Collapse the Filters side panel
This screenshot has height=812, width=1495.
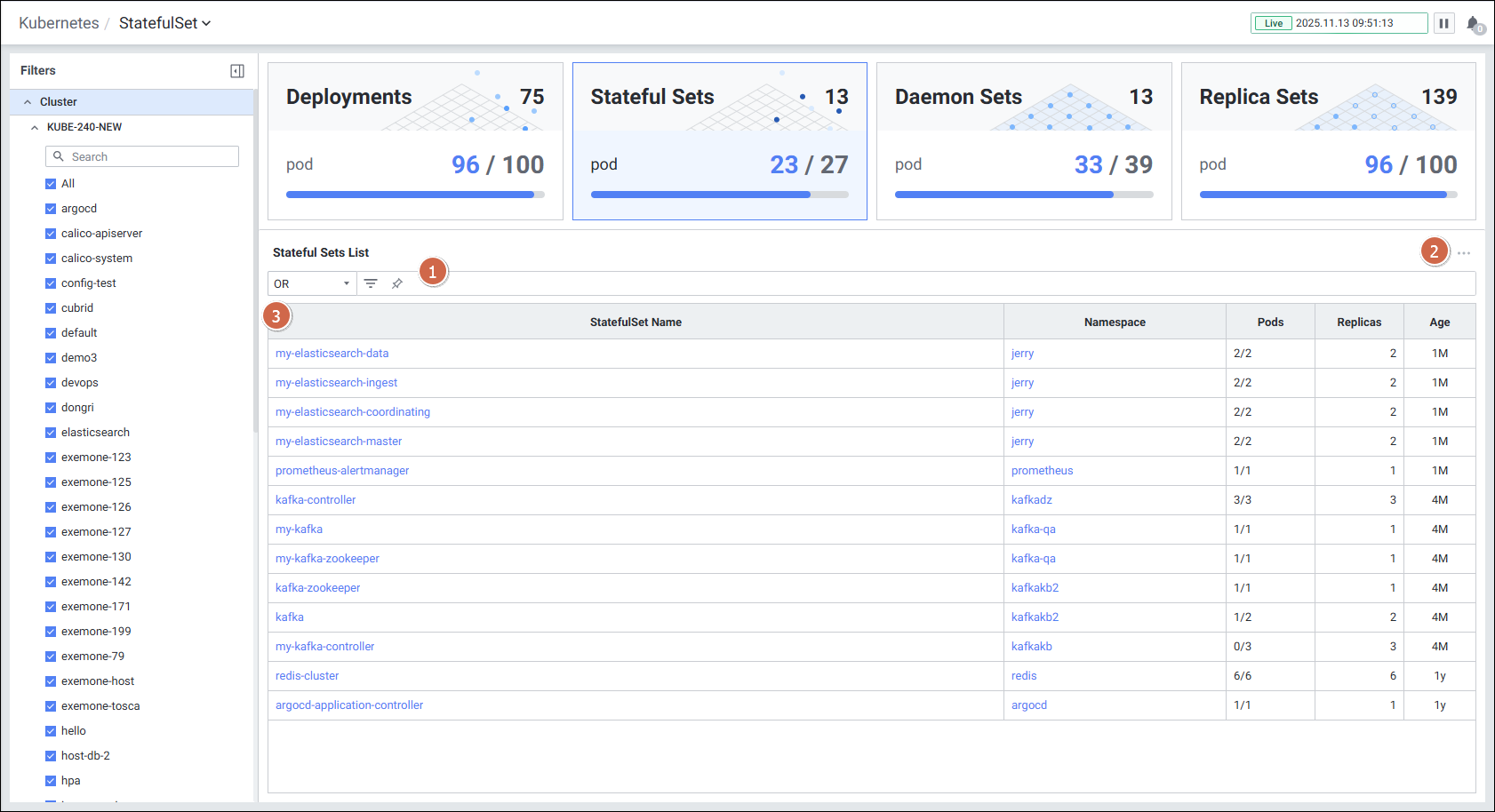point(237,71)
